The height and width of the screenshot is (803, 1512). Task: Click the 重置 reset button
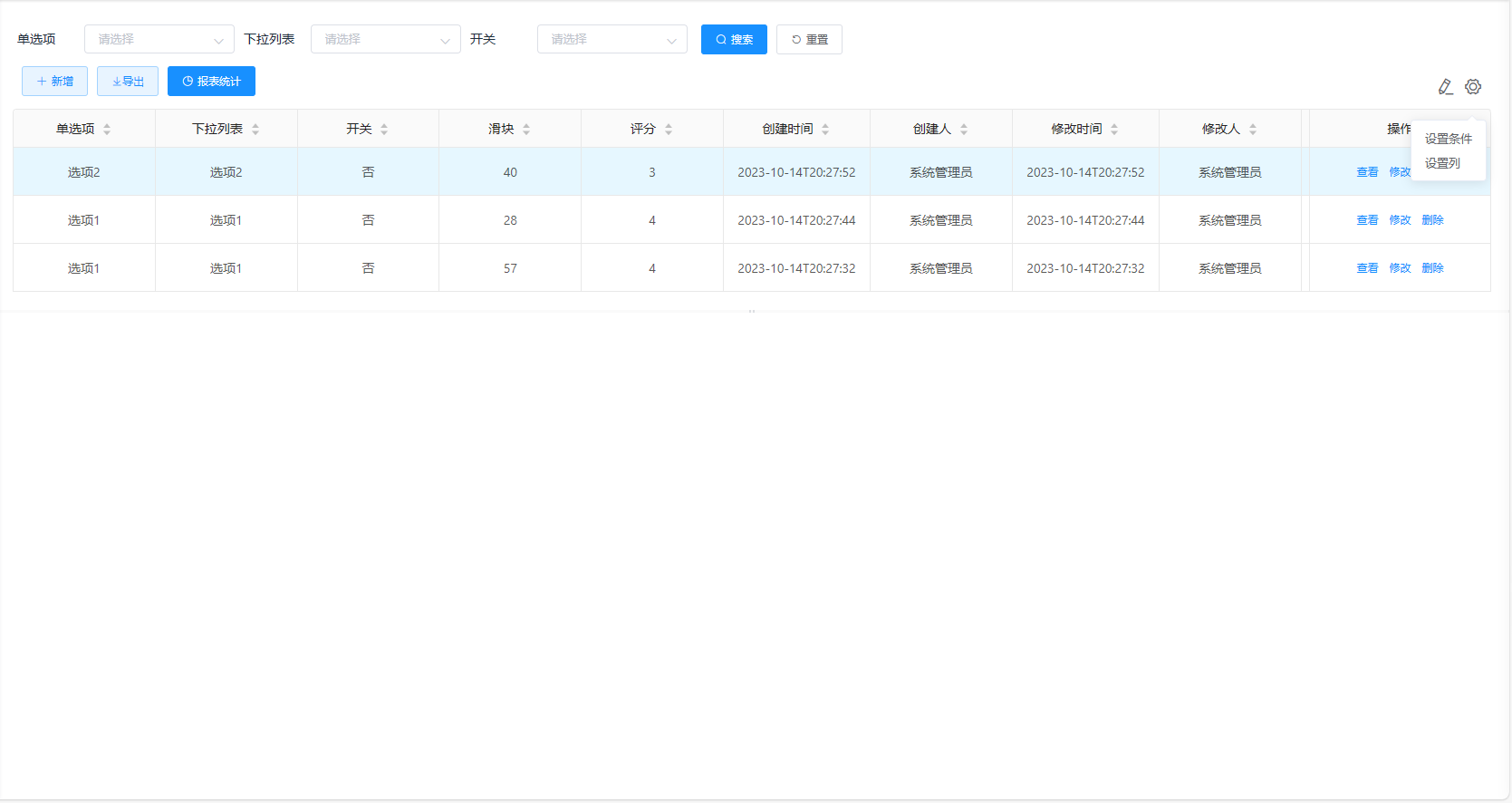809,39
